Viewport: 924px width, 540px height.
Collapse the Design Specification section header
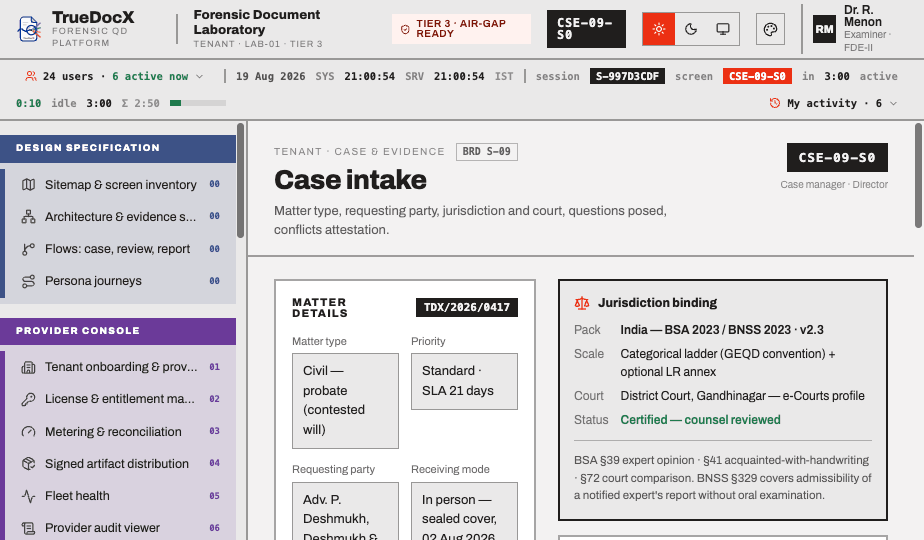pos(118,148)
